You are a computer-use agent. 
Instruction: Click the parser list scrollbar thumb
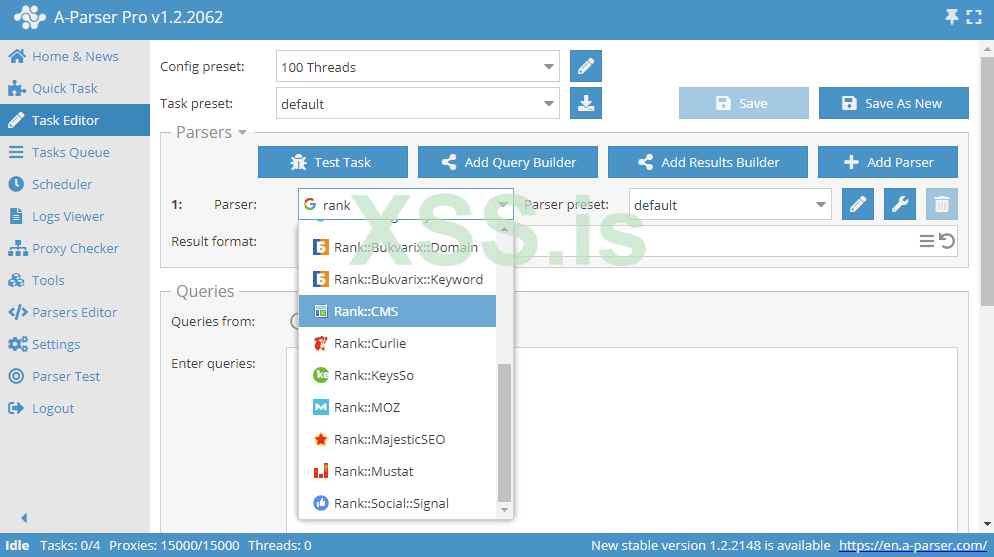coord(504,433)
